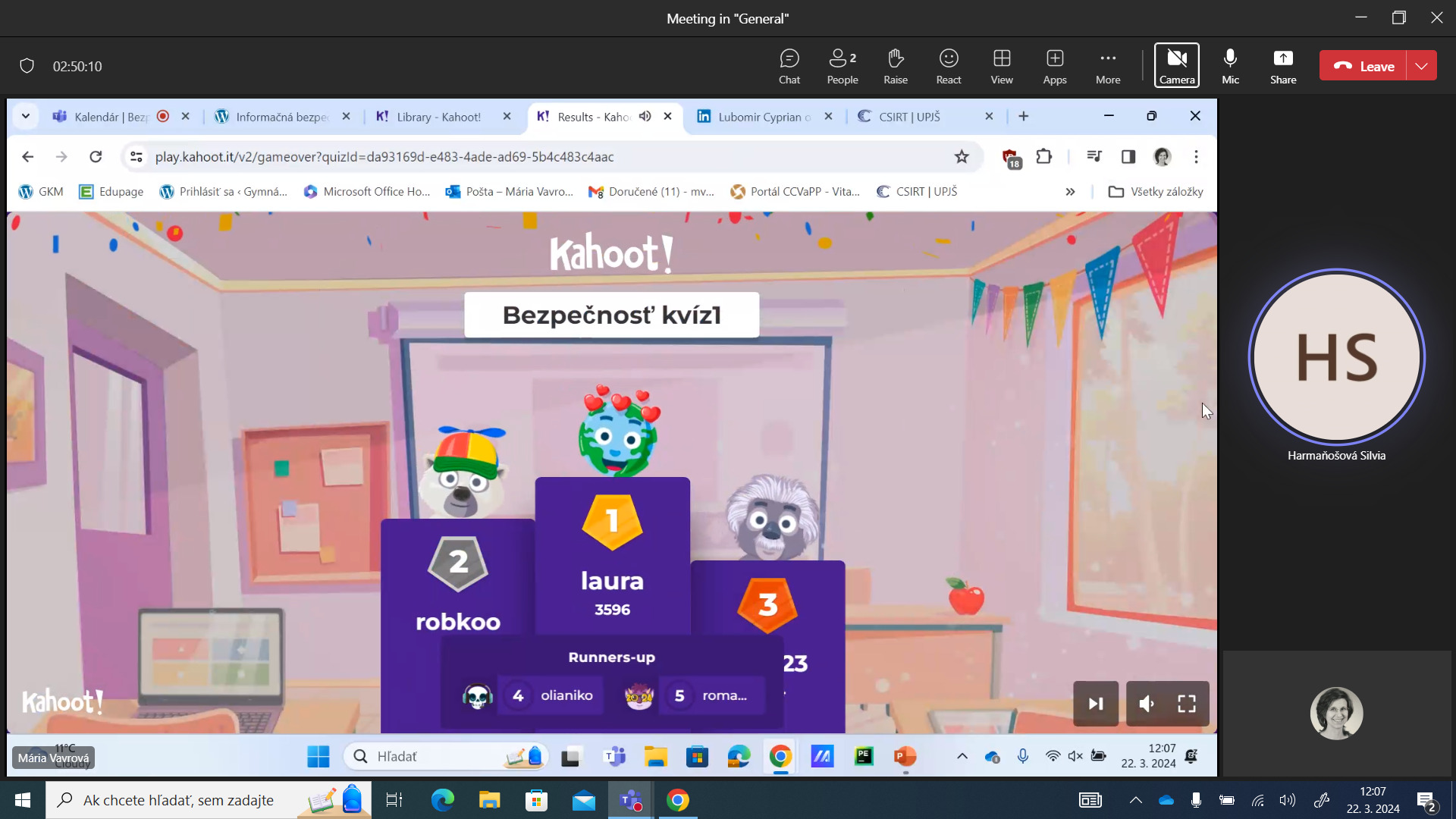Switch to the Lubomir Cyprian LinkedIn tab
Screen dimensions: 1456x819
764,117
